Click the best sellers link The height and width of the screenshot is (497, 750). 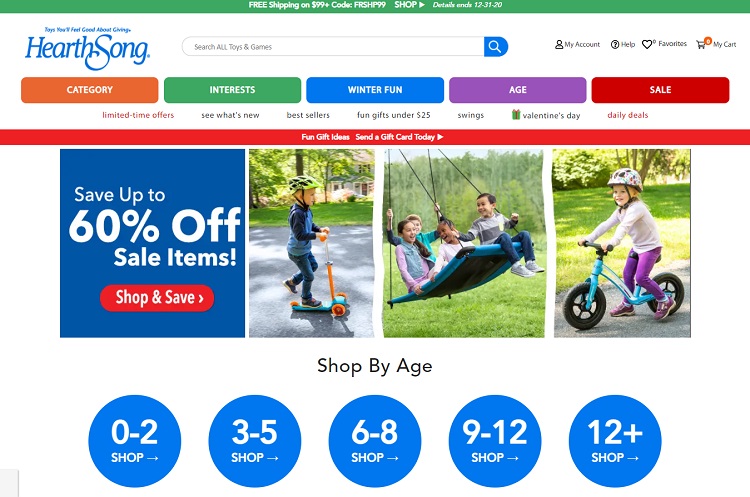click(308, 115)
